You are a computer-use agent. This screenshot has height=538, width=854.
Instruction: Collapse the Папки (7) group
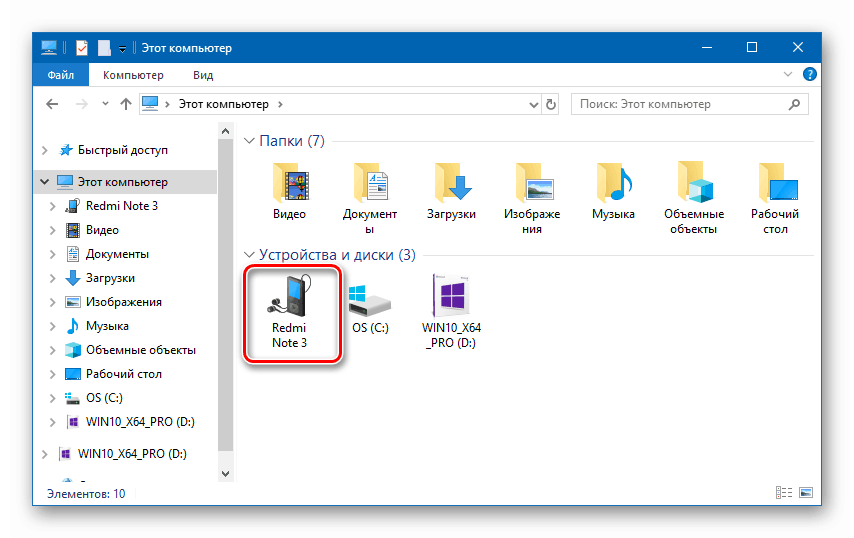tap(249, 141)
